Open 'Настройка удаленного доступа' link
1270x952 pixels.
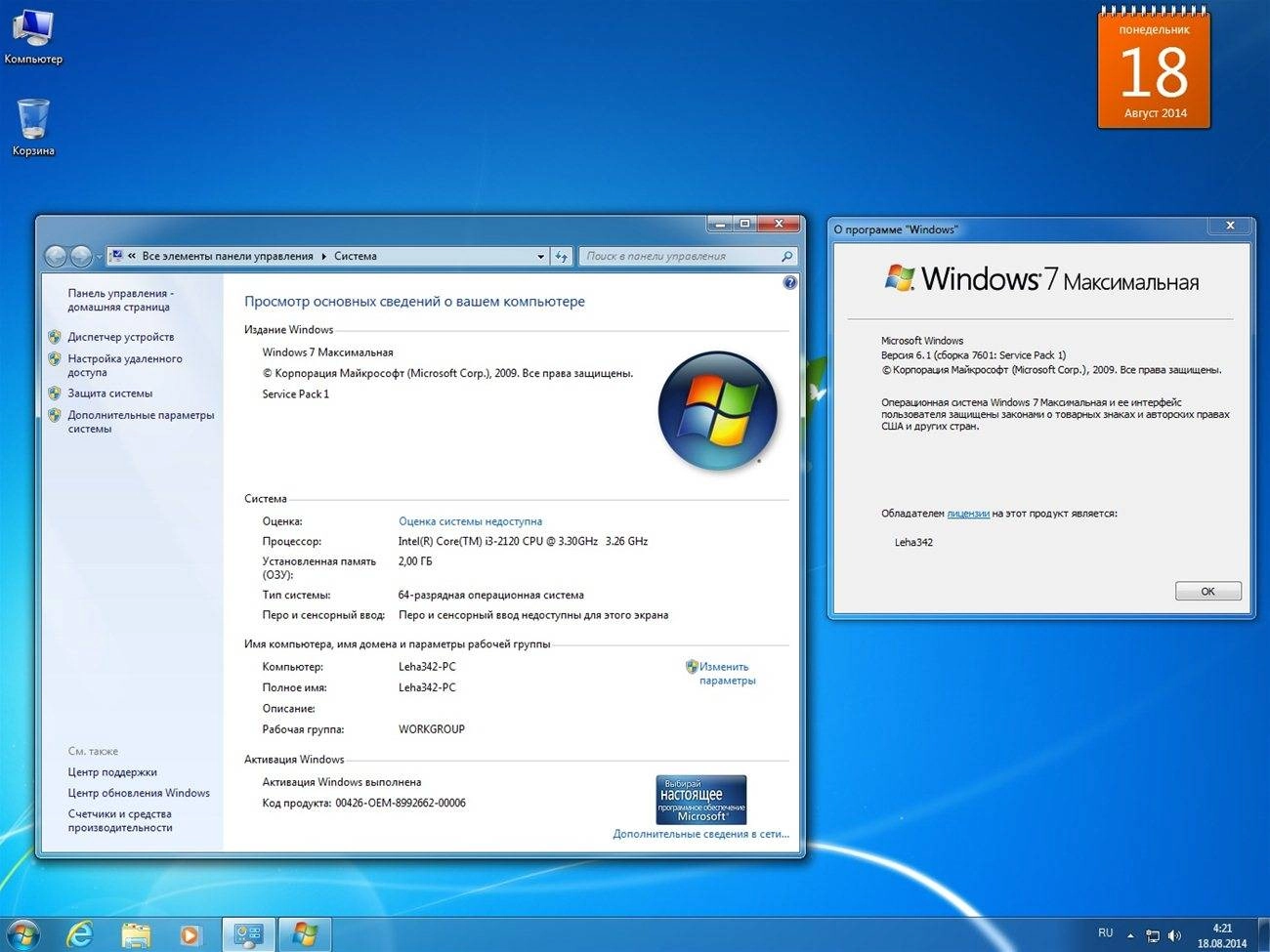click(125, 365)
